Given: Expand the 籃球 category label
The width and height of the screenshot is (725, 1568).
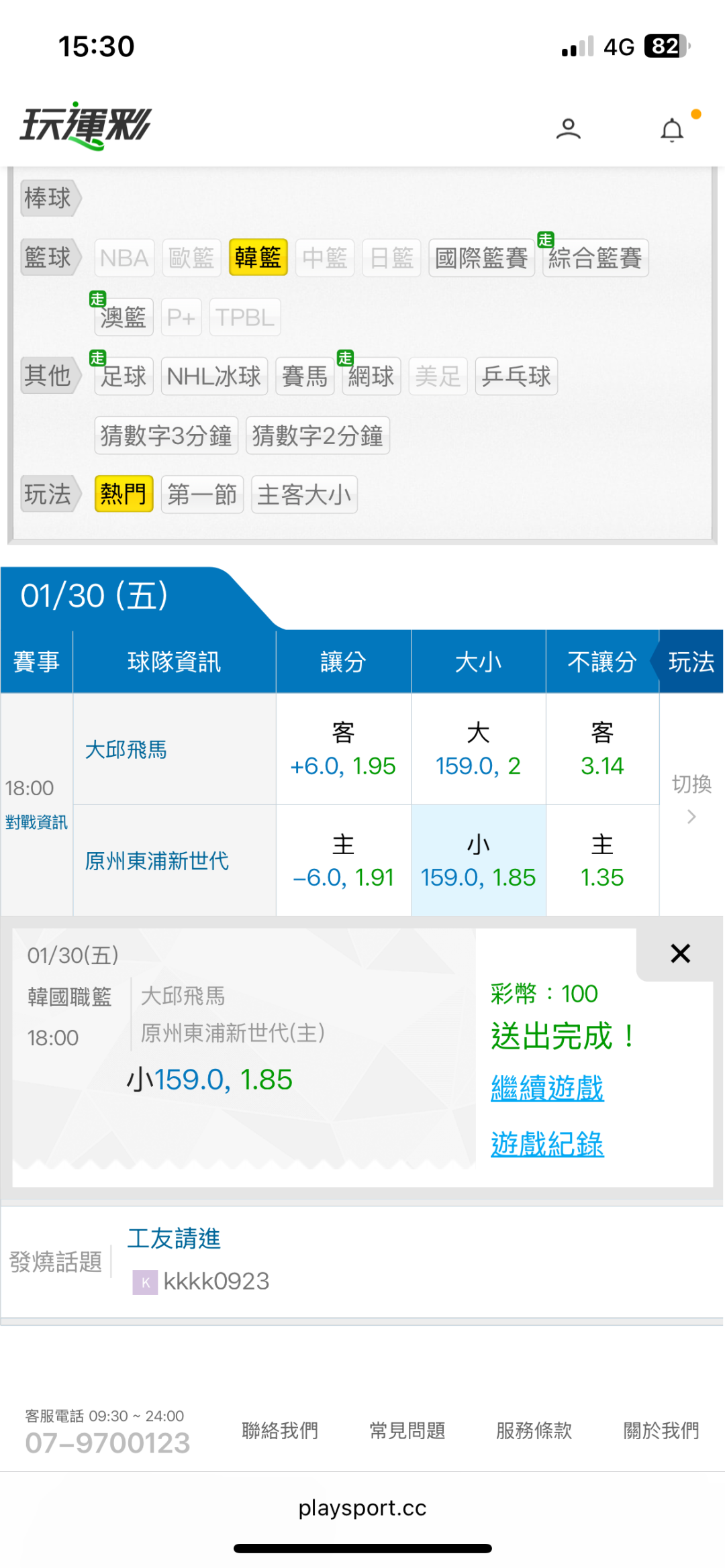Looking at the screenshot, I should pos(48,258).
